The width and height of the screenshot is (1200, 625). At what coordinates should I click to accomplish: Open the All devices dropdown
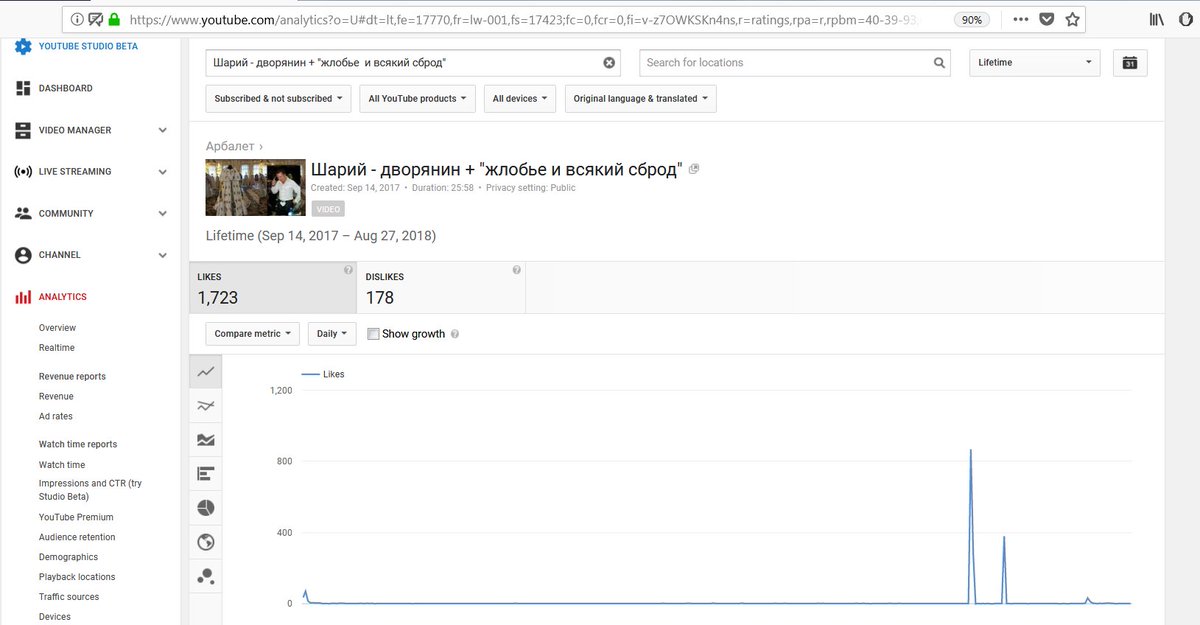click(x=520, y=99)
